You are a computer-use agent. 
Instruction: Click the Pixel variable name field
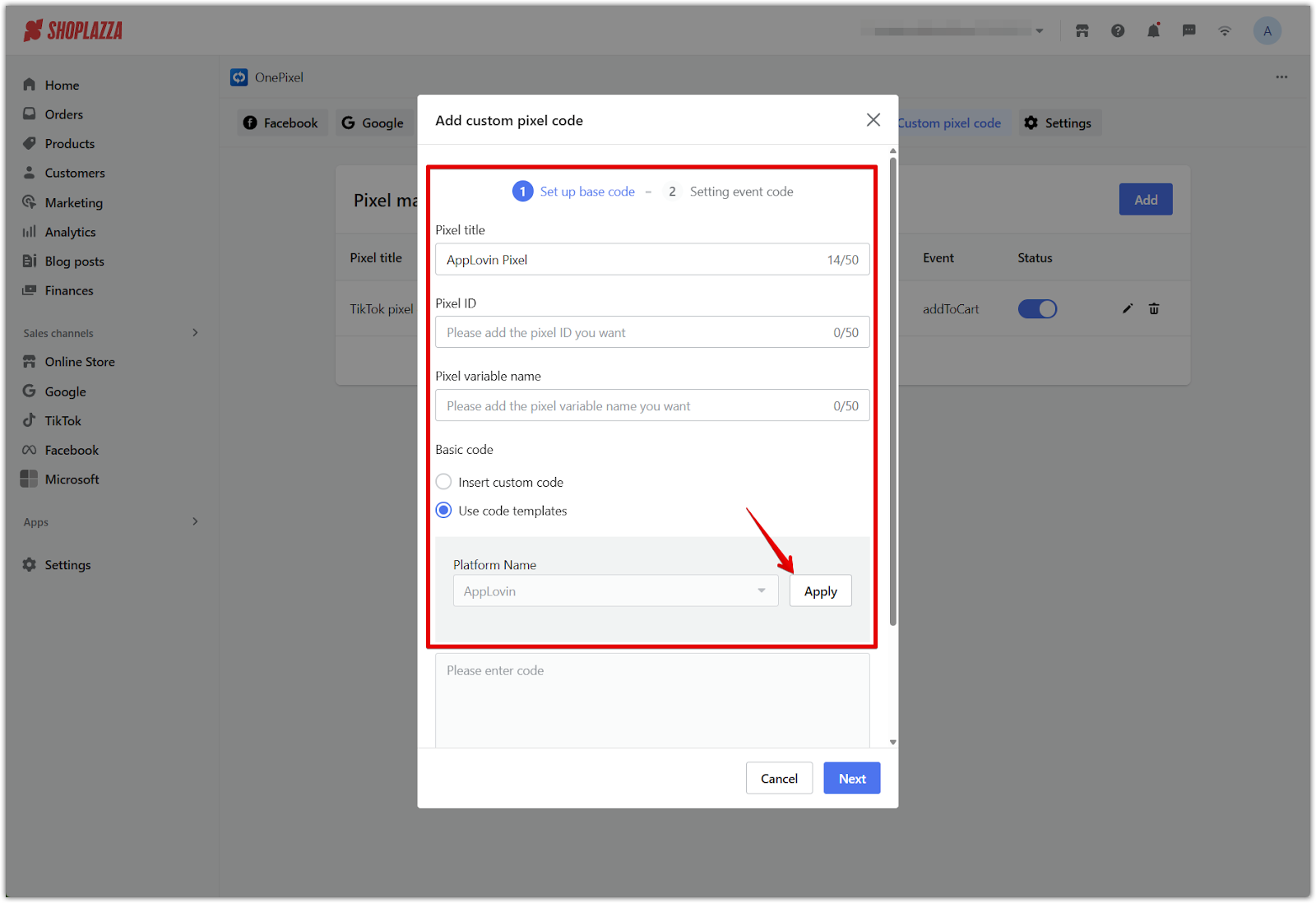click(652, 406)
